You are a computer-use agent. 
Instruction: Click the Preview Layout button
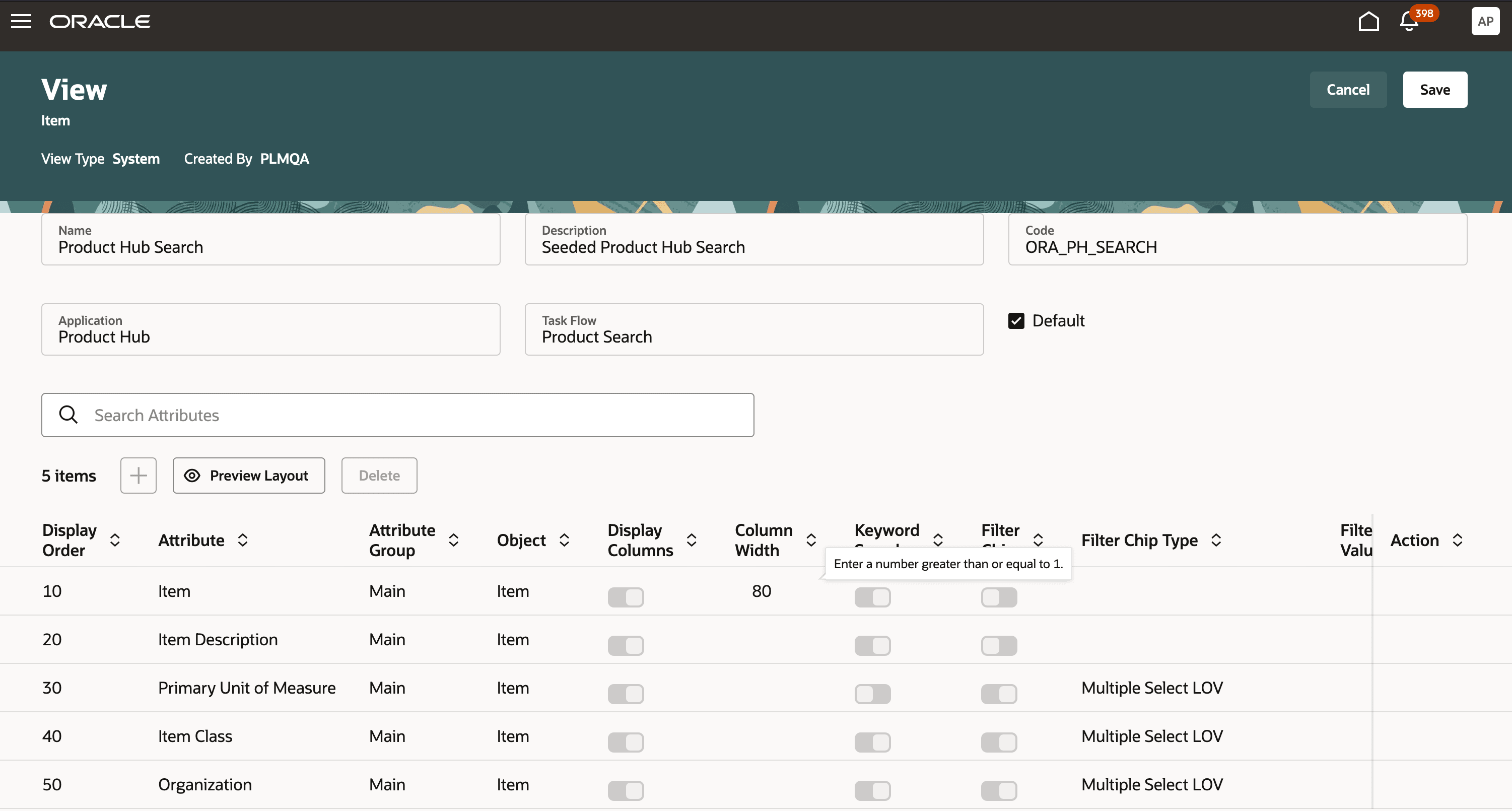pos(249,476)
